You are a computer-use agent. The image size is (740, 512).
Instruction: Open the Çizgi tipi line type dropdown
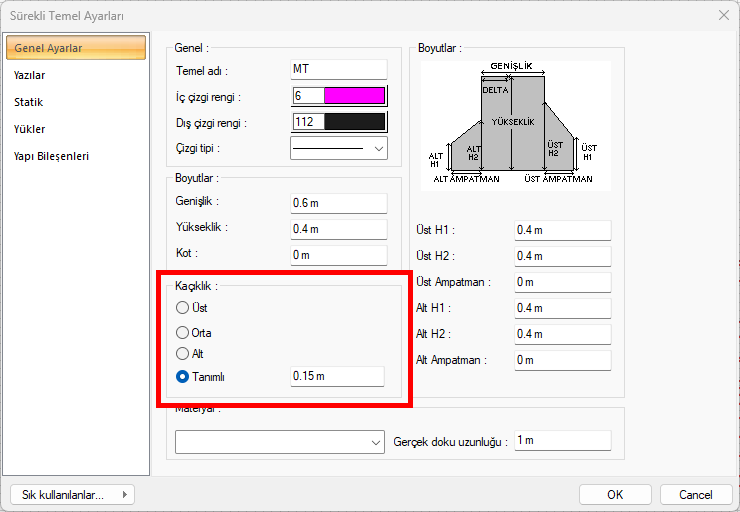(338, 148)
